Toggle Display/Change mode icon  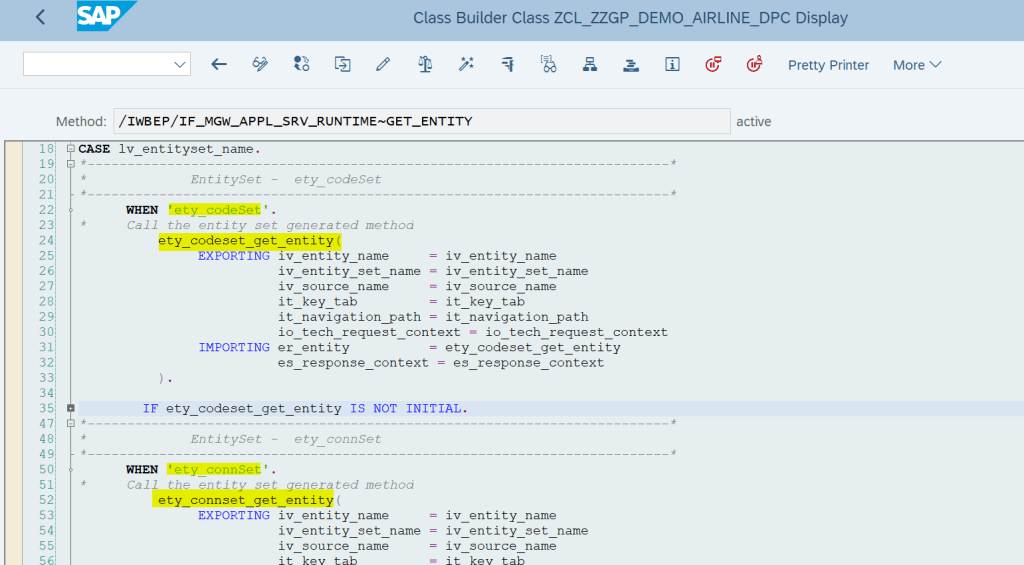(260, 64)
